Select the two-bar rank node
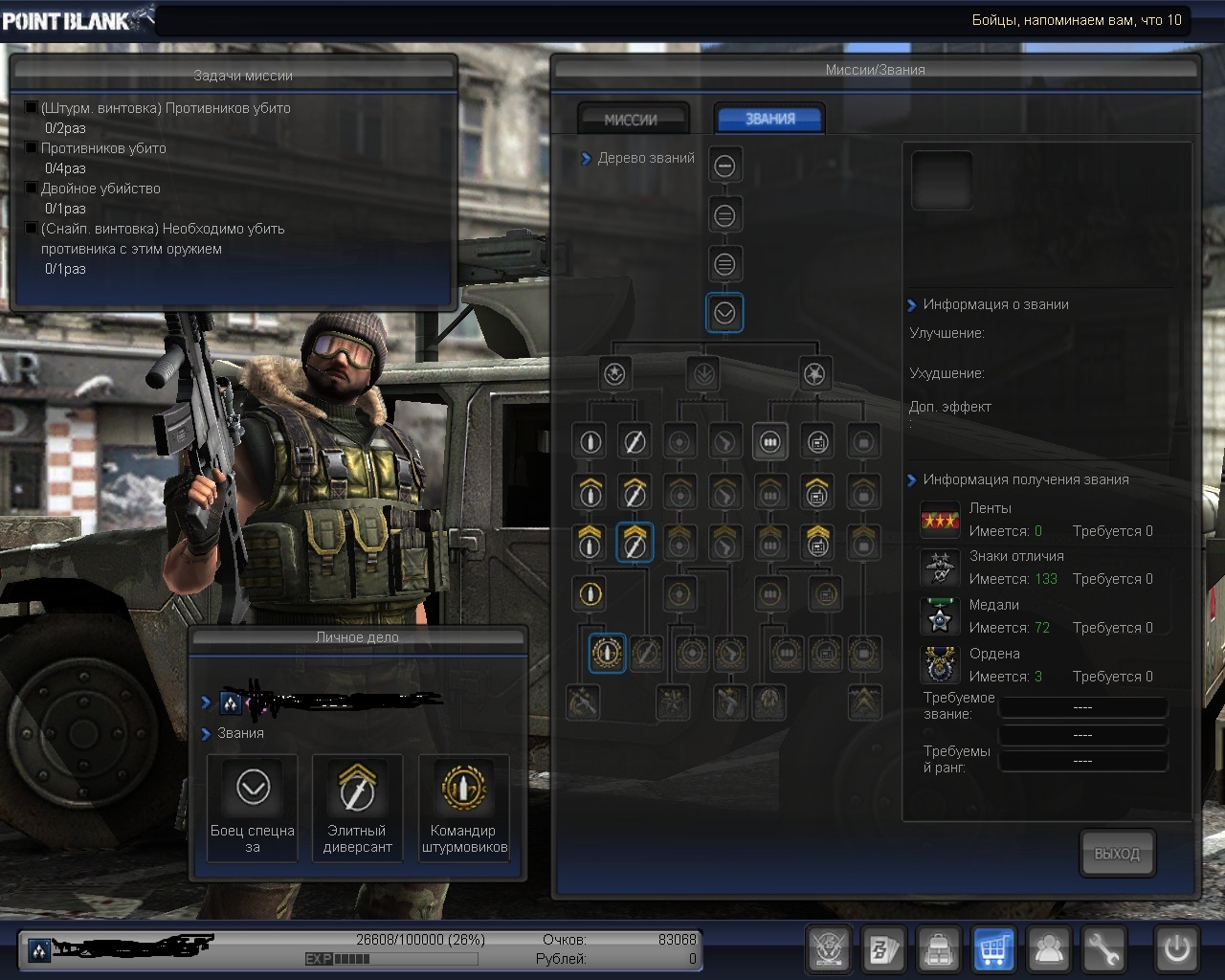 coord(724,215)
